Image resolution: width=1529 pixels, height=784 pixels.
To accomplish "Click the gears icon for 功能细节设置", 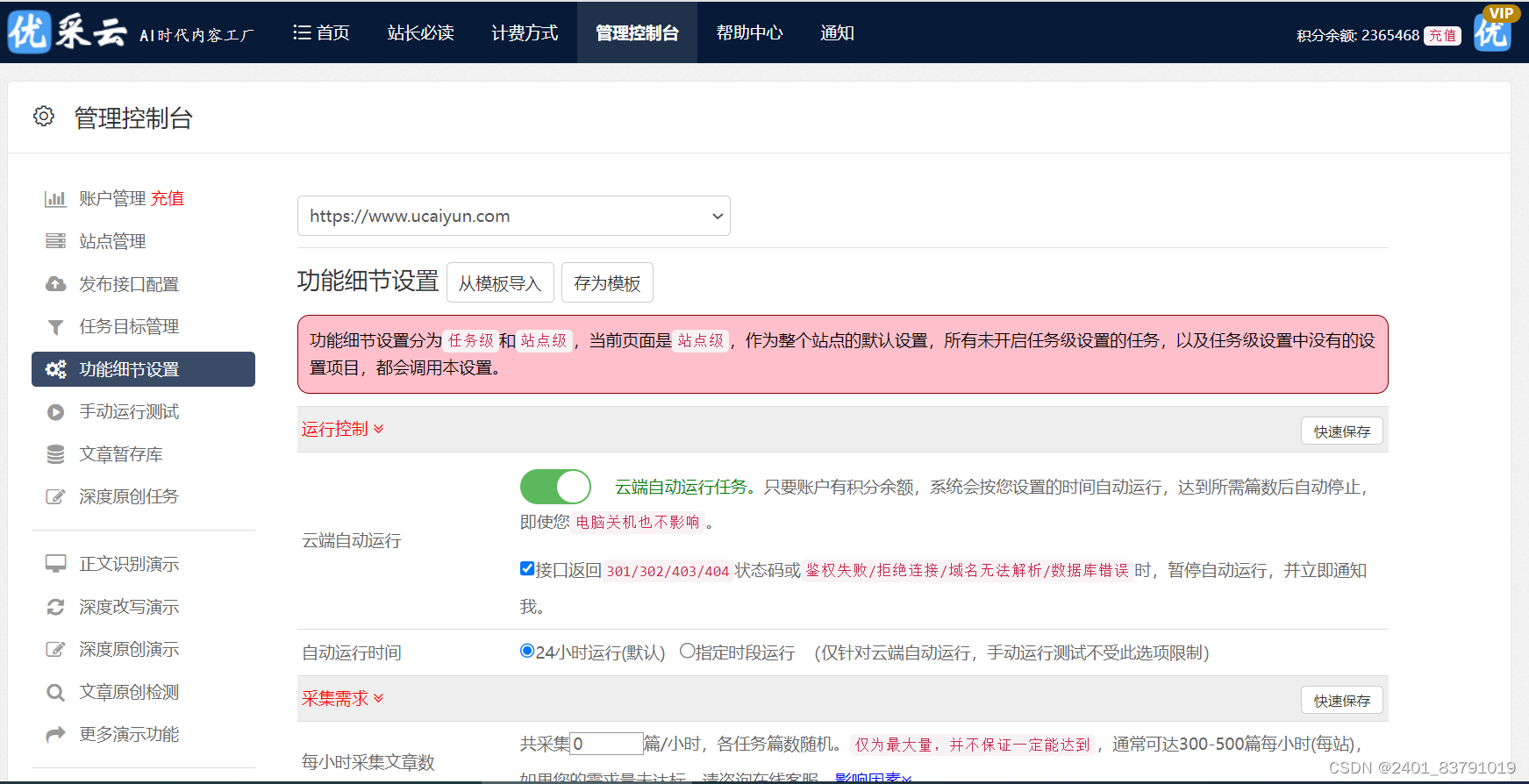I will (55, 369).
